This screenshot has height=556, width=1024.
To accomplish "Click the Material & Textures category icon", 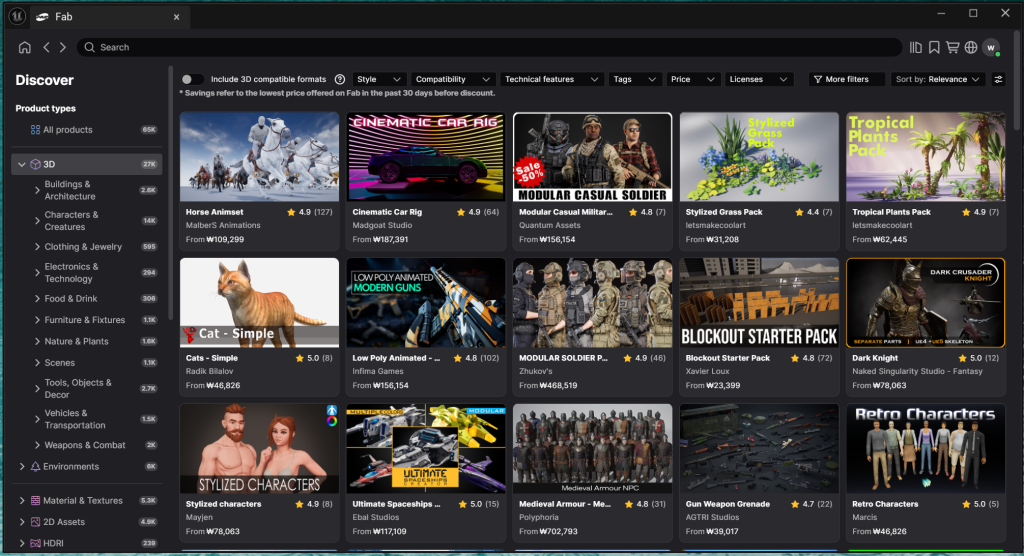I will pos(36,500).
